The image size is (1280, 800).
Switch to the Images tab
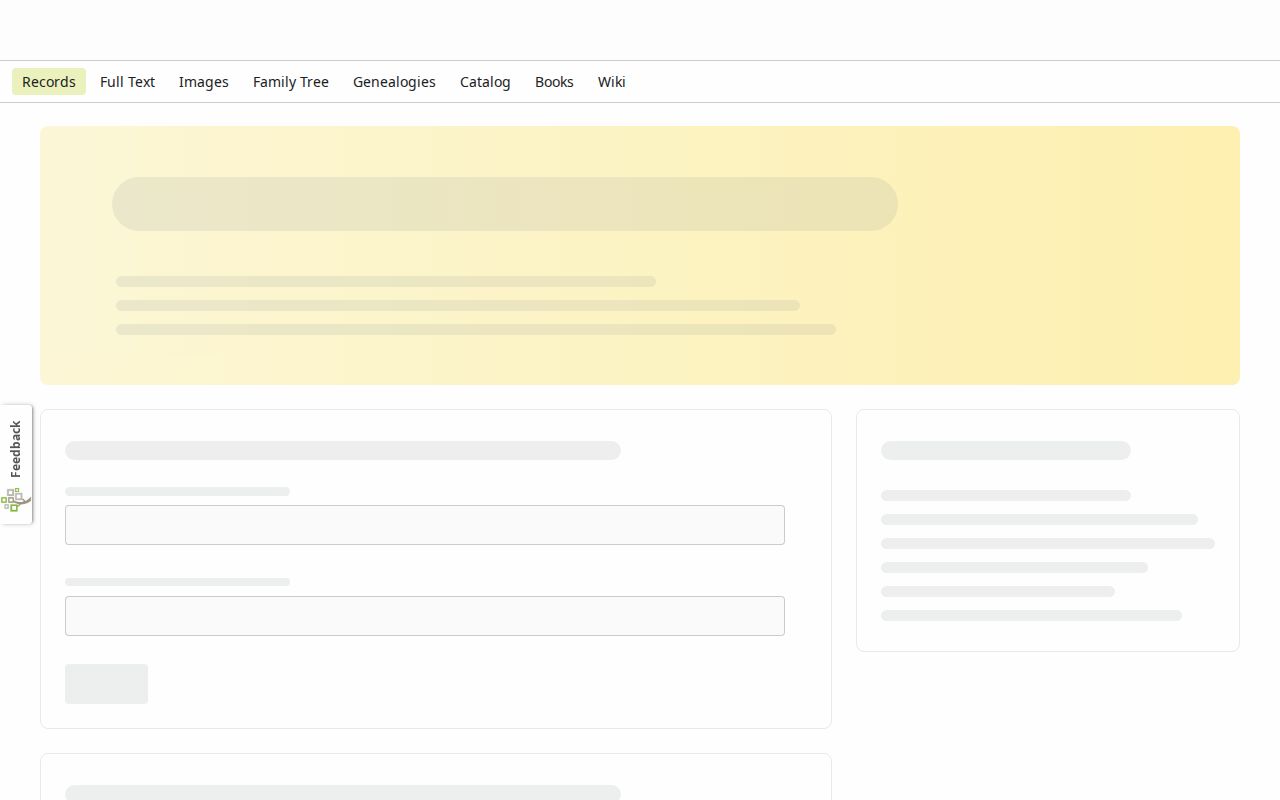204,82
